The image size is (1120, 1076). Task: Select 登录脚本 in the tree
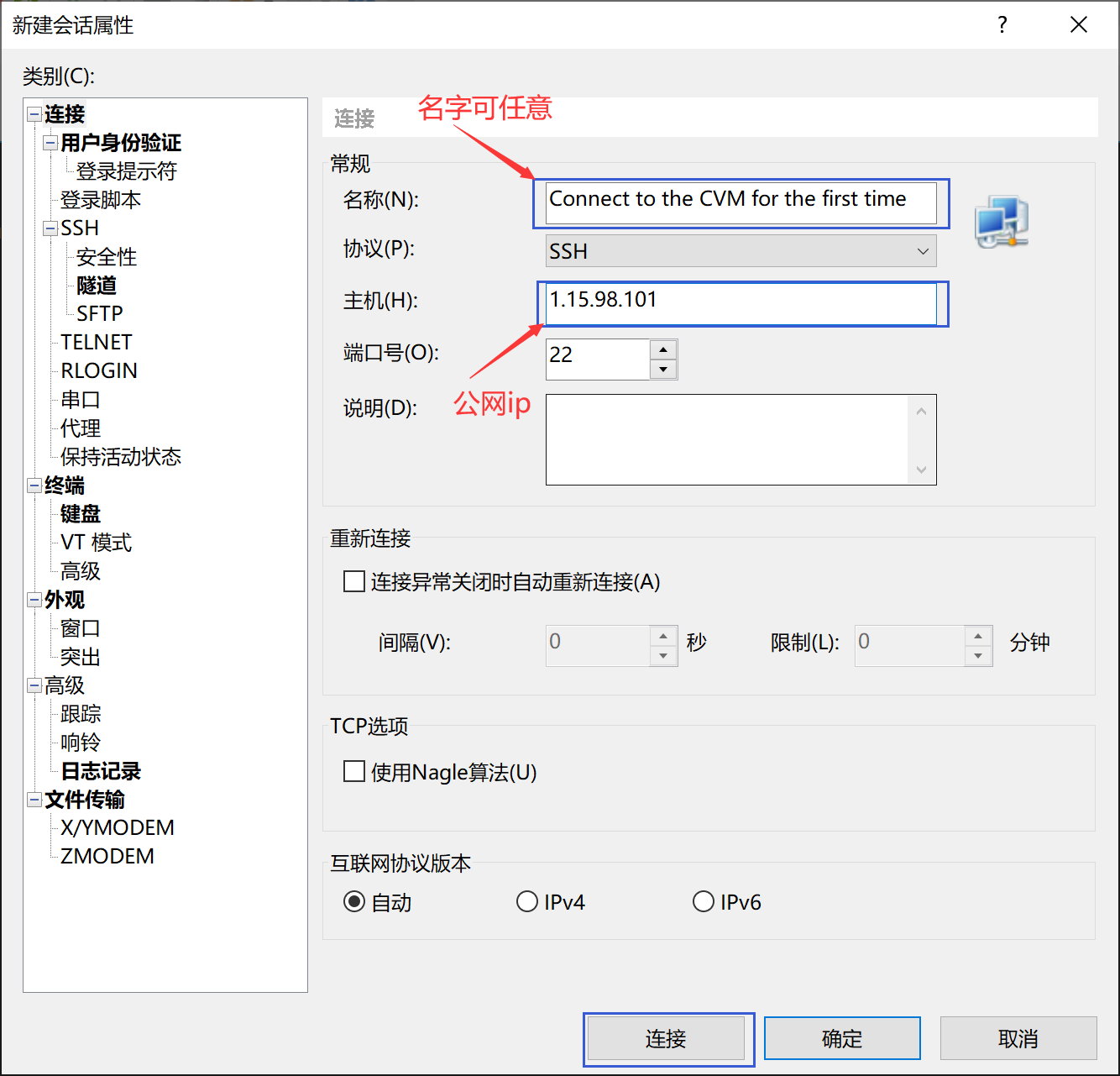(x=101, y=200)
